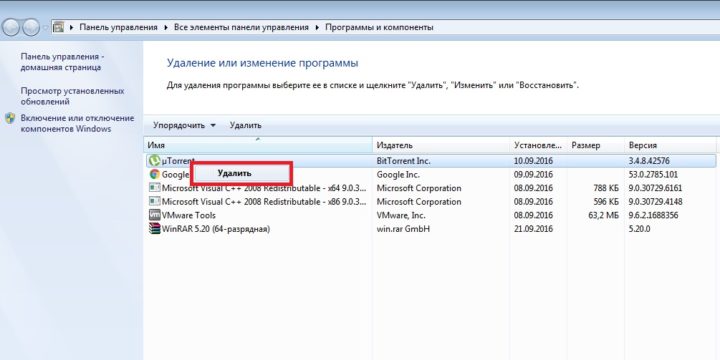The width and height of the screenshot is (720, 360).
Task: Select the µTorrent row
Action: click(x=430, y=161)
